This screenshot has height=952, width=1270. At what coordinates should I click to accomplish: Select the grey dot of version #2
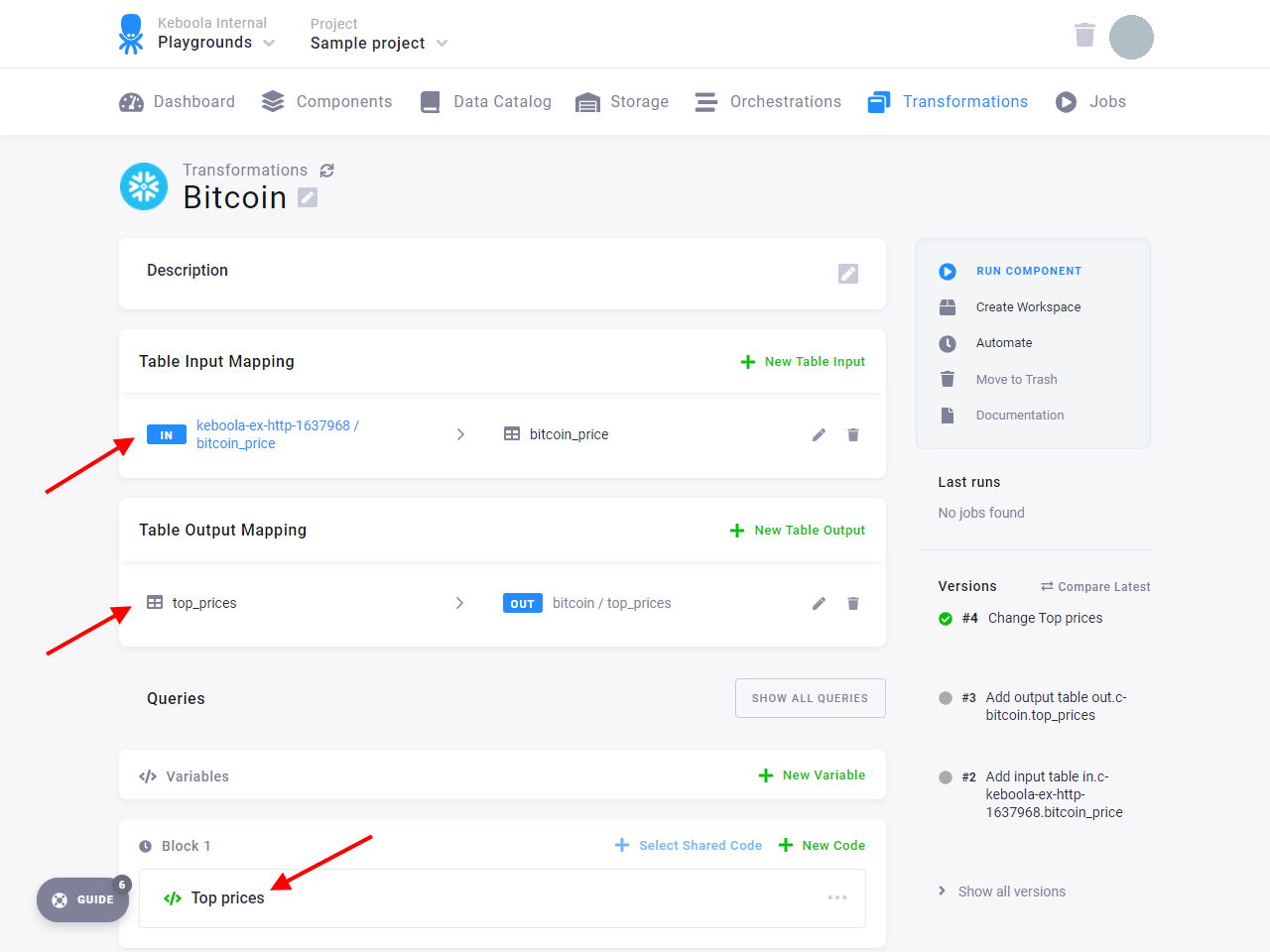pos(946,777)
